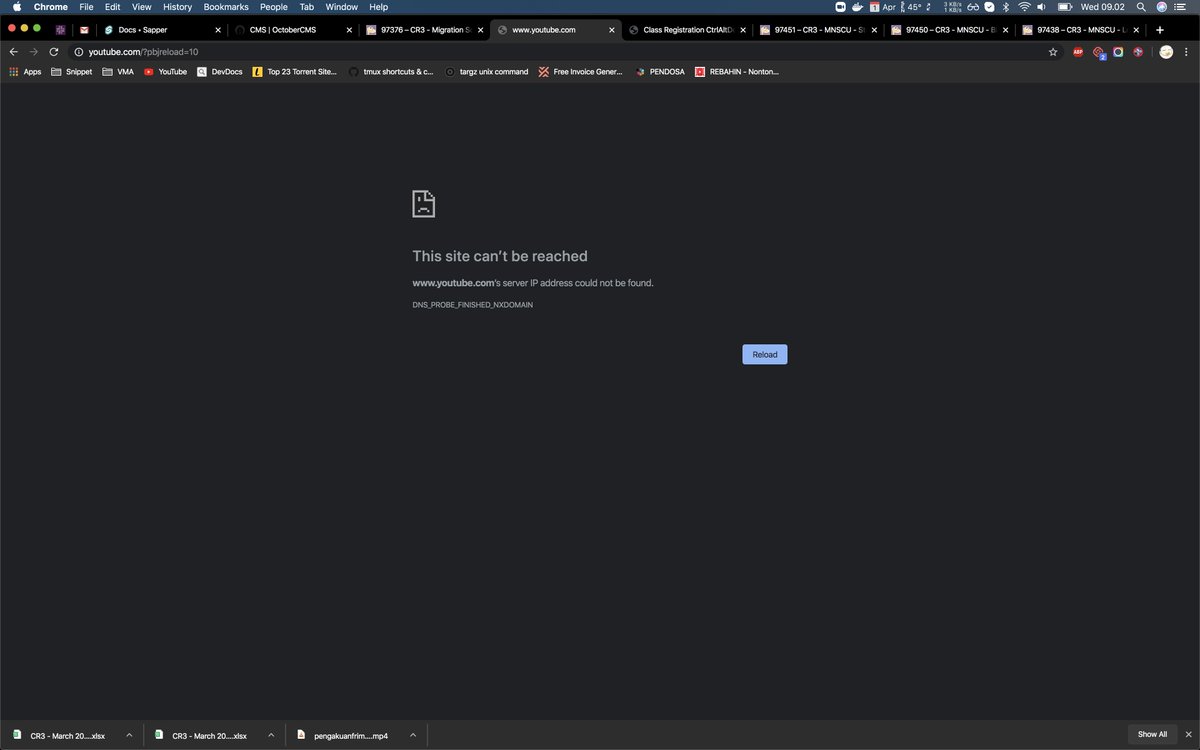This screenshot has width=1200, height=750.
Task: Open PENDOSA bookmark
Action: pyautogui.click(x=660, y=72)
